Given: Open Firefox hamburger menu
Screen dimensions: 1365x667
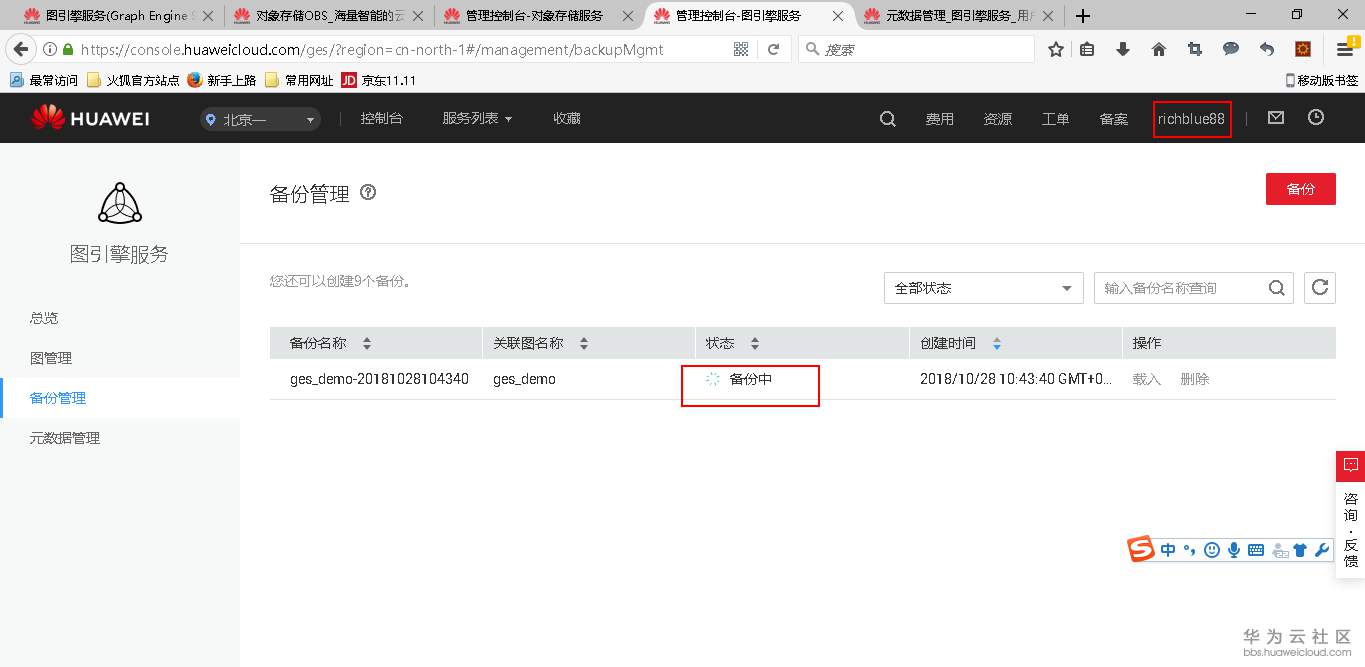Looking at the screenshot, I should [1345, 49].
